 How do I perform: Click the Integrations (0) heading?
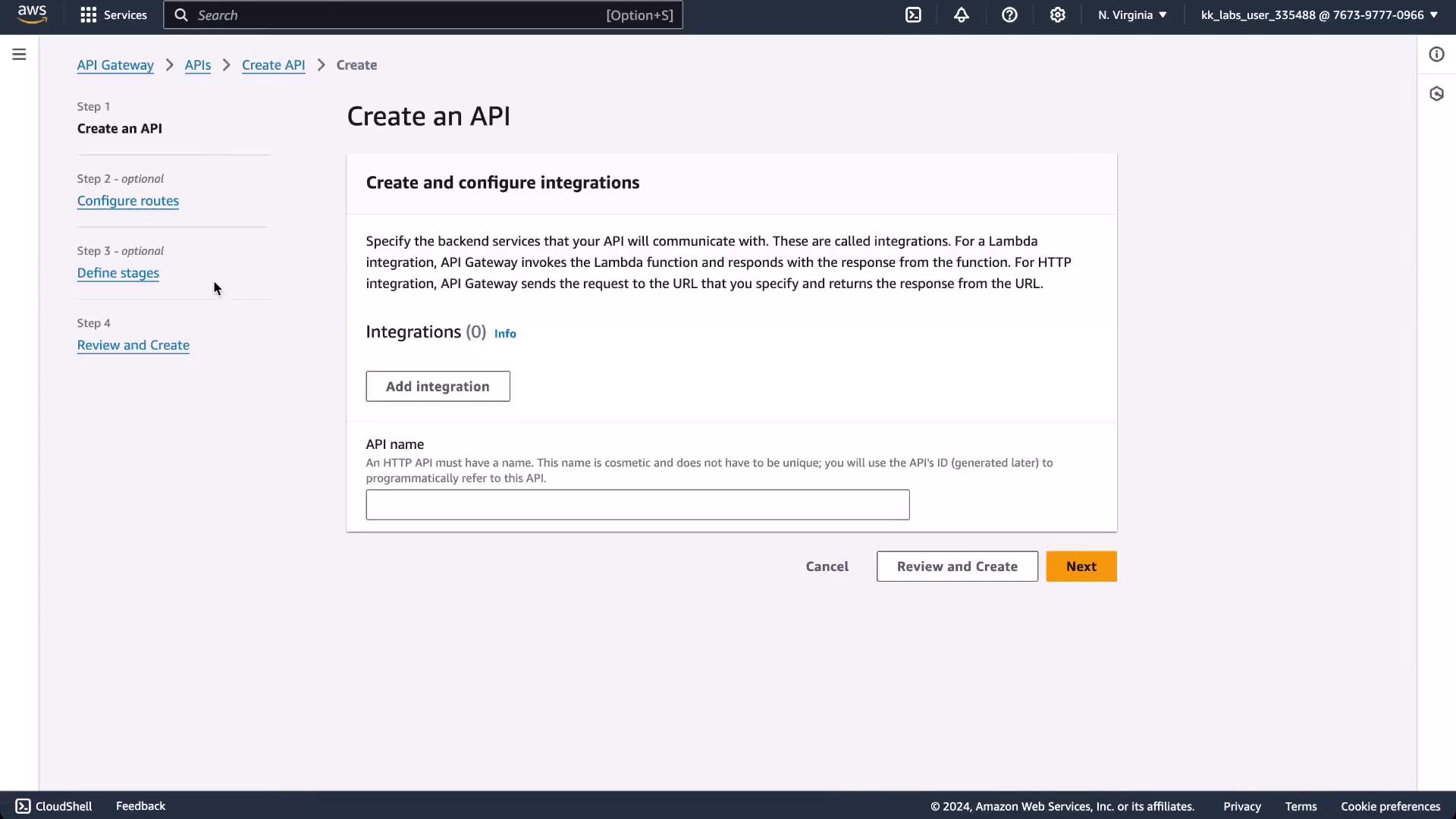426,332
